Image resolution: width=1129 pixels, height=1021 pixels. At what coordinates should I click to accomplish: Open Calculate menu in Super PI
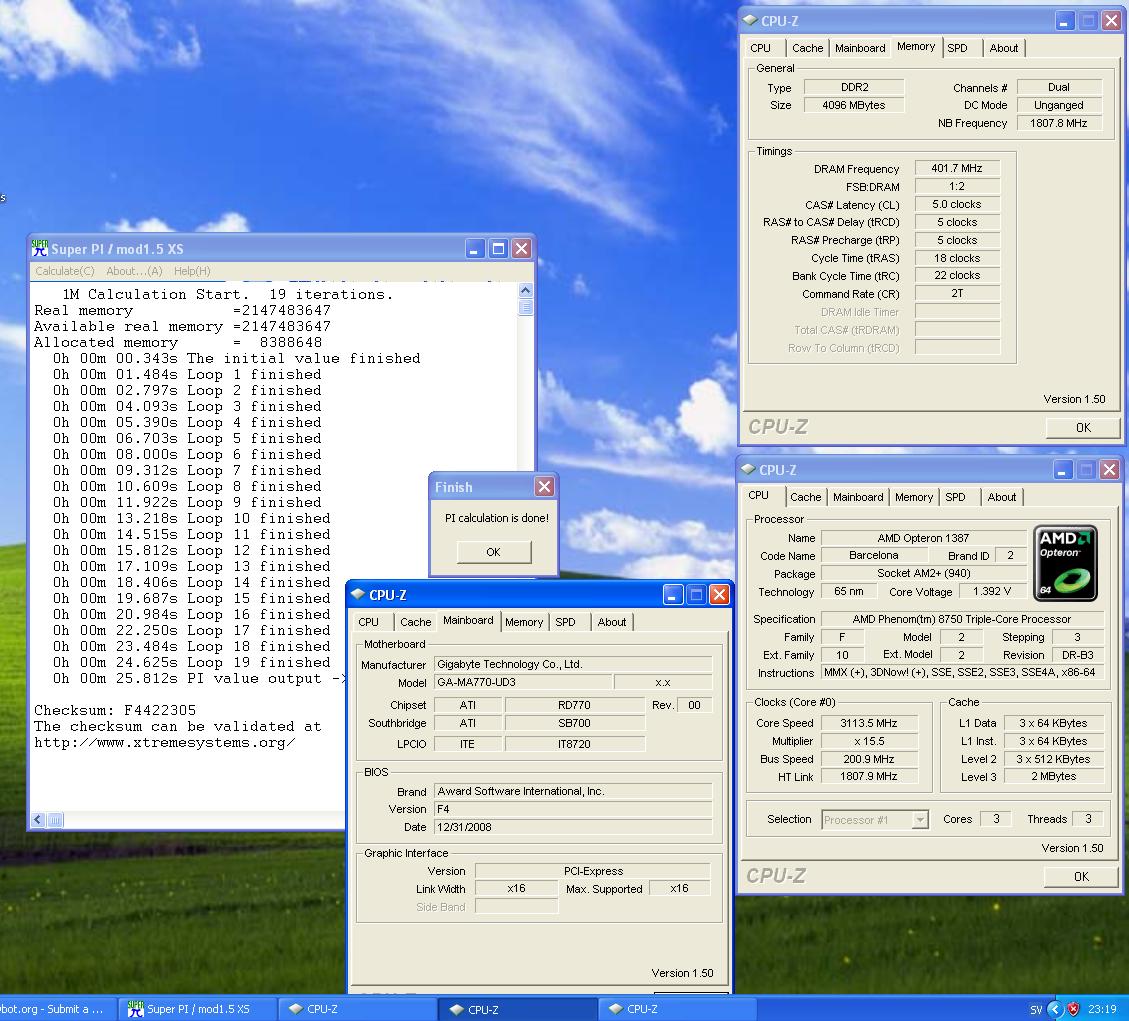pyautogui.click(x=65, y=271)
